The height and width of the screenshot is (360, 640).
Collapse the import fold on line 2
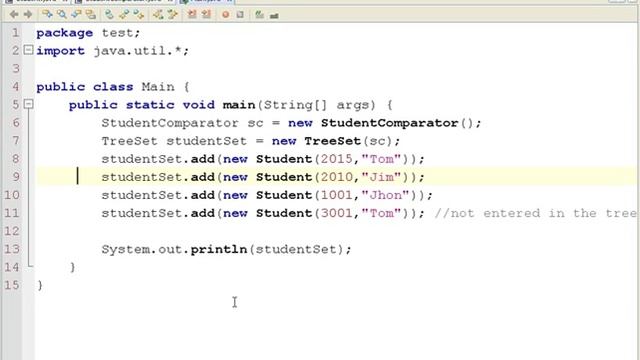28,50
